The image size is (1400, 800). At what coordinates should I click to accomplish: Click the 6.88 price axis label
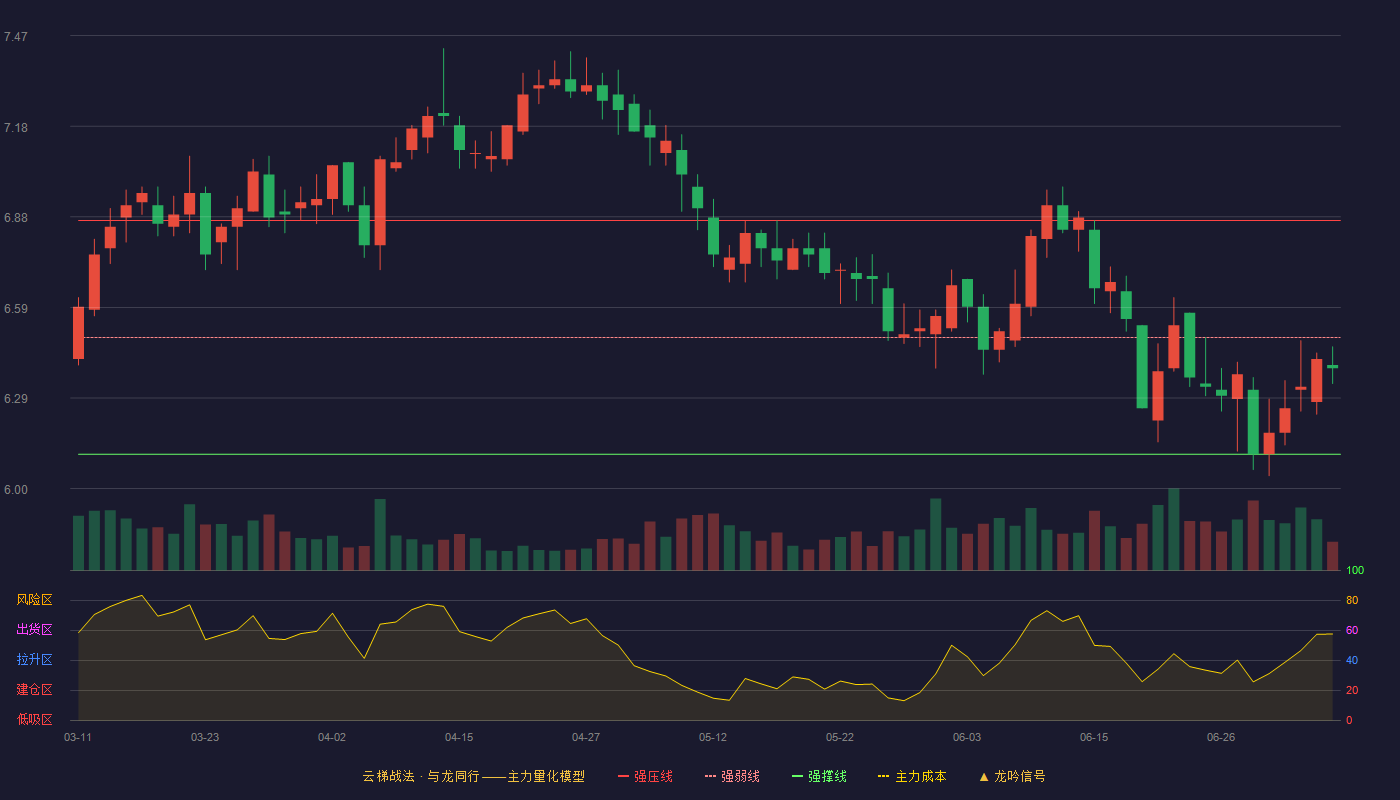[16, 218]
